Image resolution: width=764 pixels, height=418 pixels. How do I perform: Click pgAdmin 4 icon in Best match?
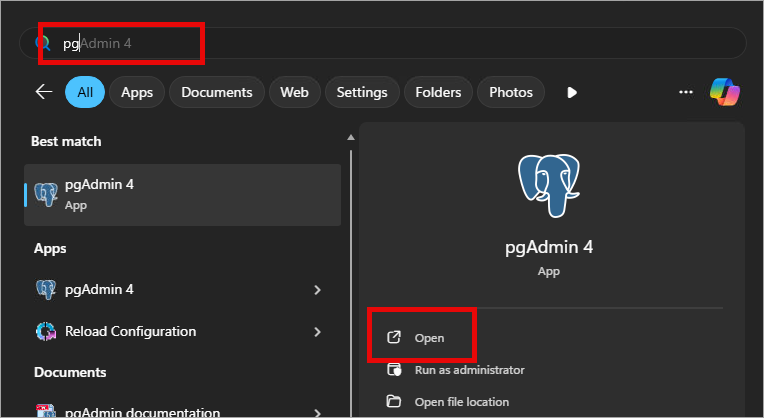[45, 194]
